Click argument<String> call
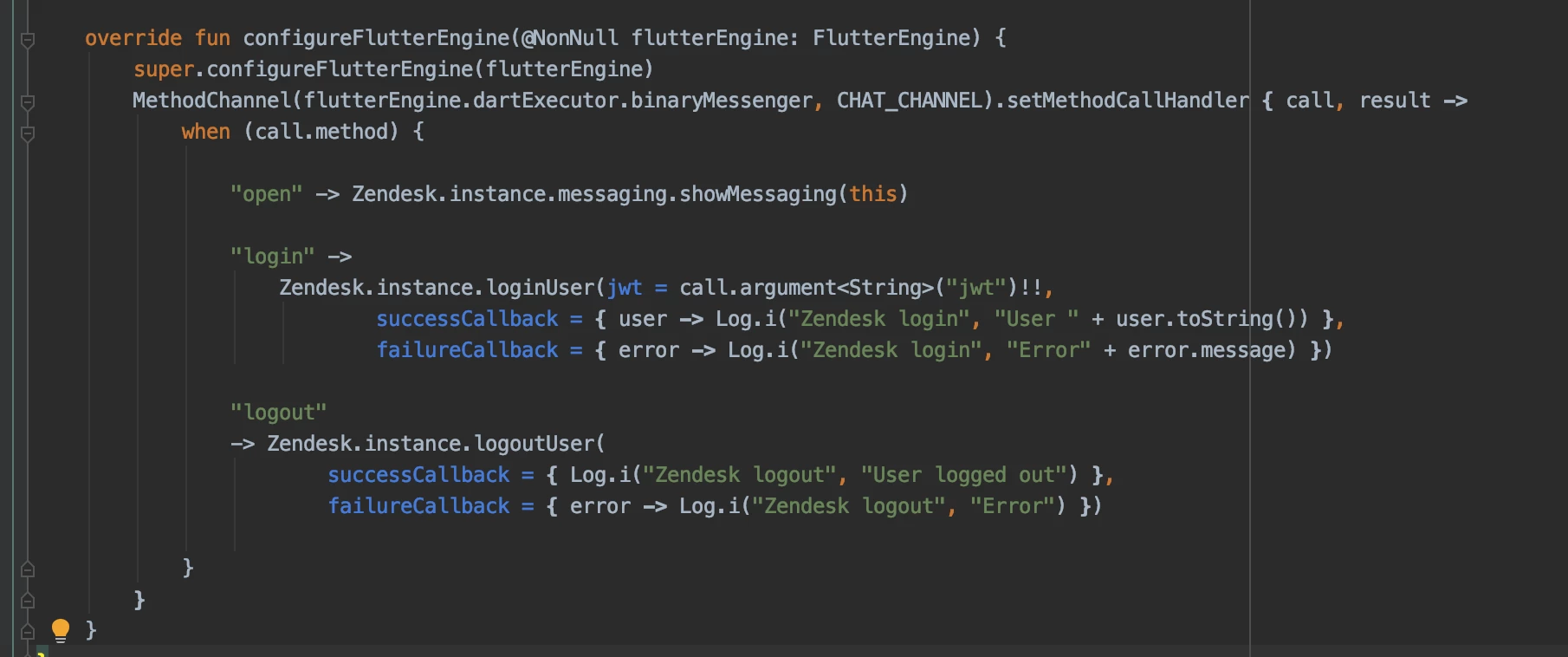The width and height of the screenshot is (1568, 657). [x=837, y=288]
